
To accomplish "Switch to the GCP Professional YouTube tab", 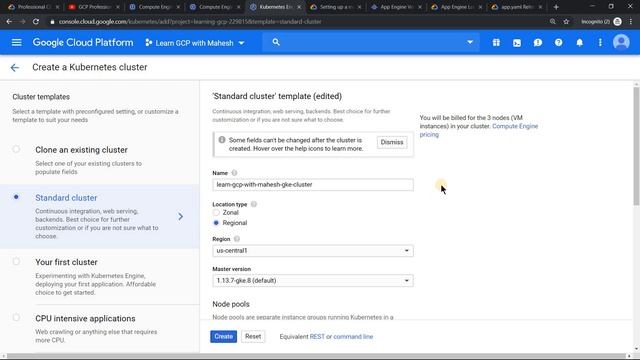I will 94,7.
